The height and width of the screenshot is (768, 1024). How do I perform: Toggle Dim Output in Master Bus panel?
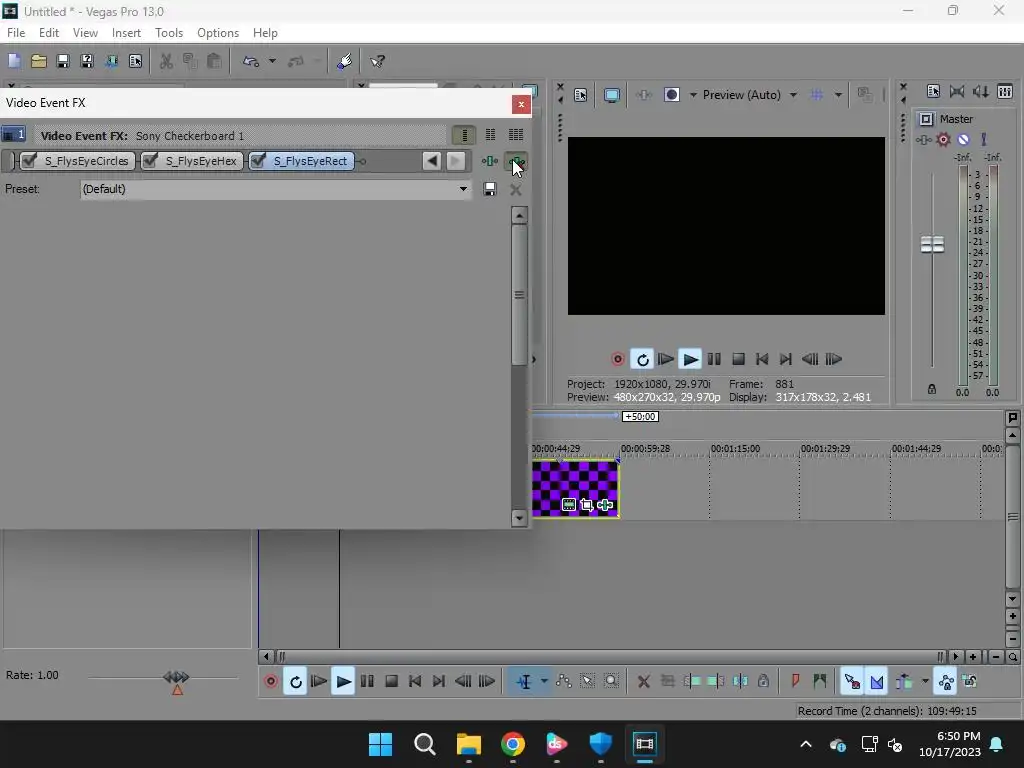pos(981,91)
